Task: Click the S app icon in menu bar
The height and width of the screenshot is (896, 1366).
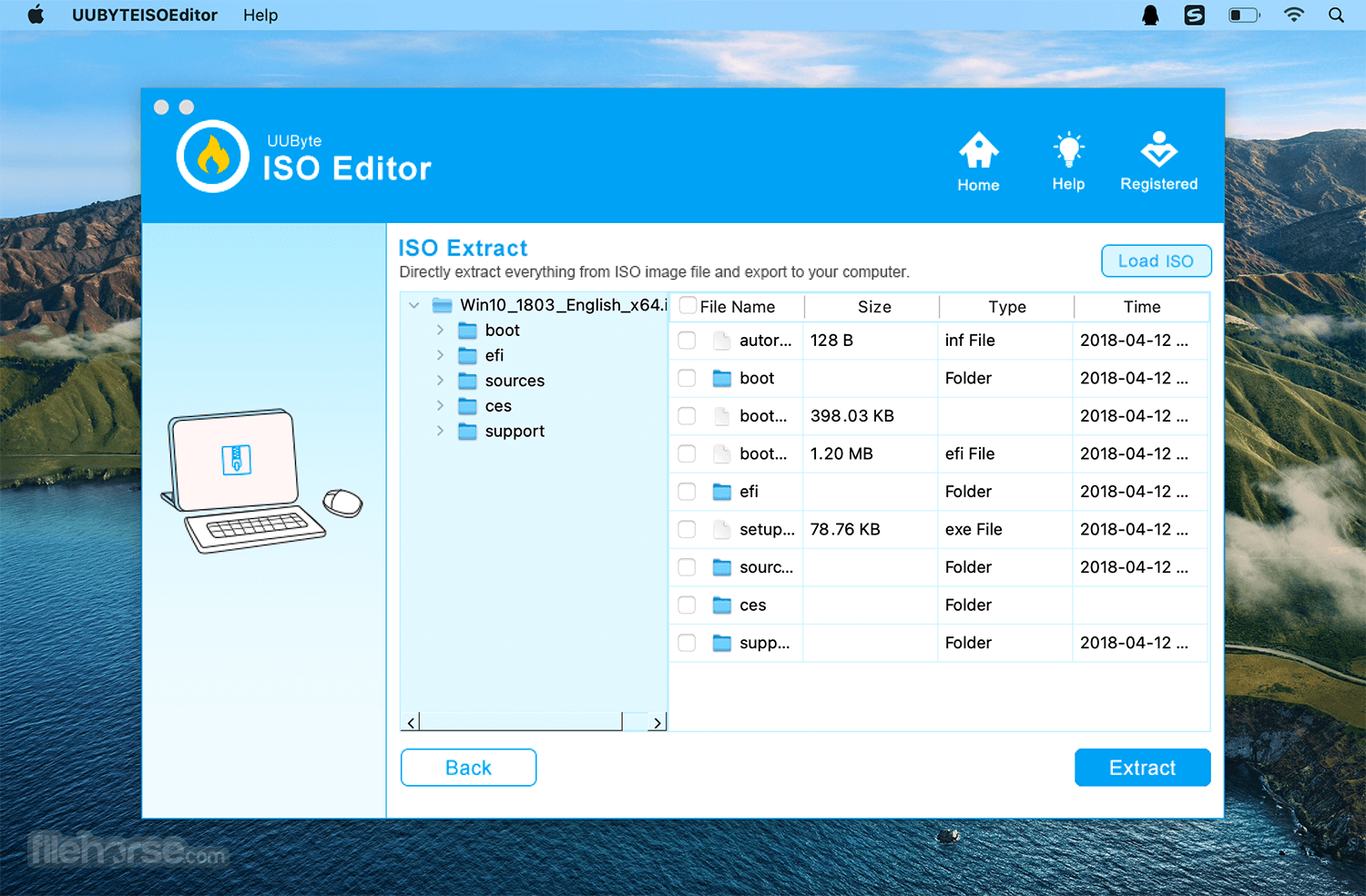Action: (1194, 15)
